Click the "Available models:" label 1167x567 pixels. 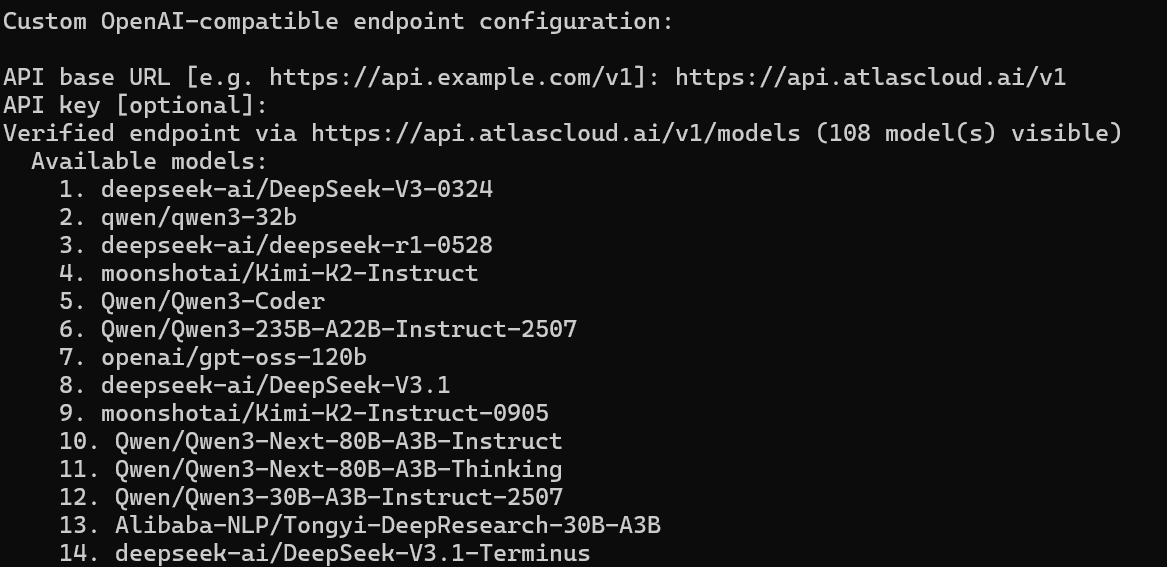point(150,161)
